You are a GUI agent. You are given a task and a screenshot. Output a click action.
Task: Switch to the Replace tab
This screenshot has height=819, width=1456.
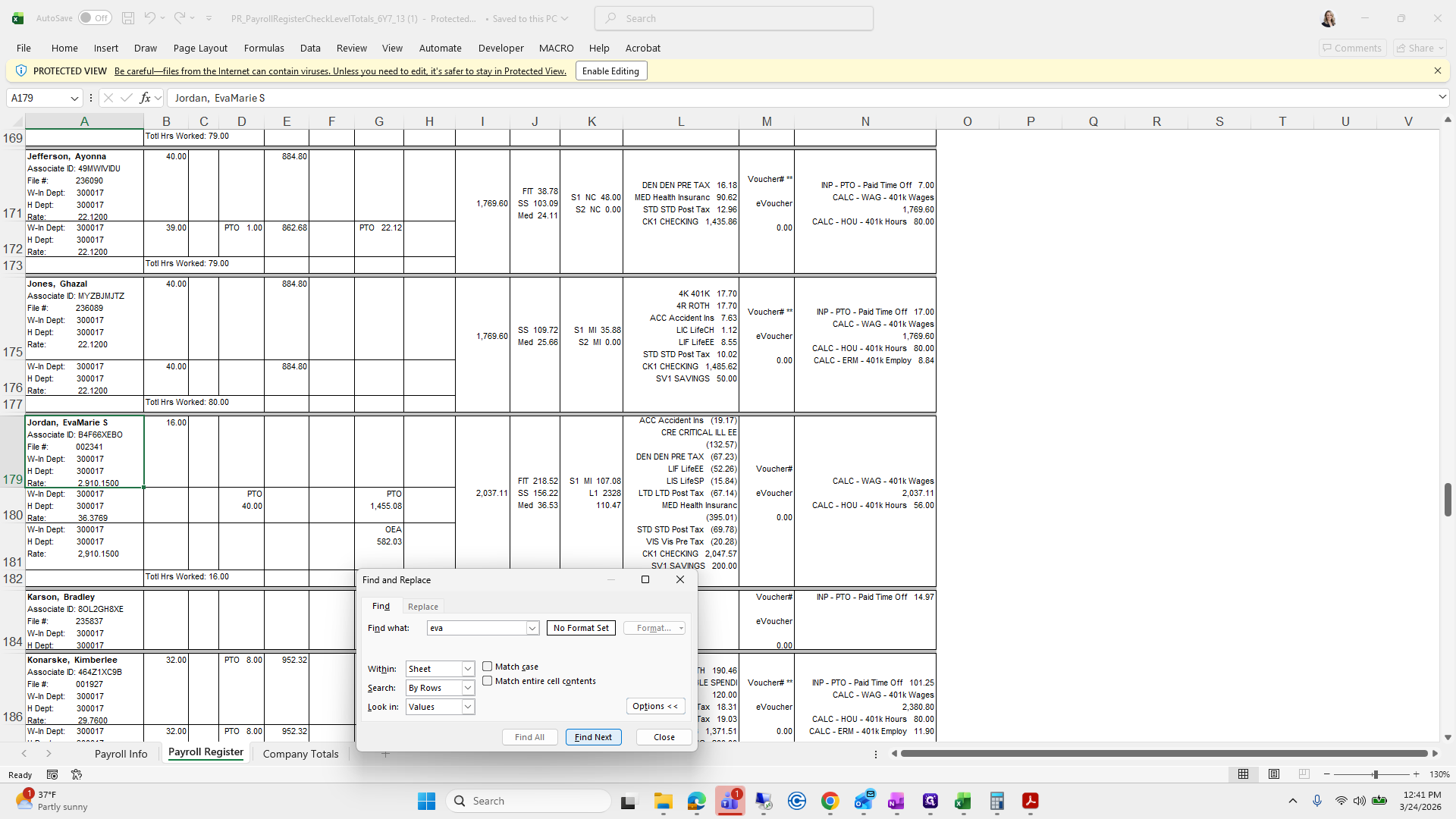[422, 607]
